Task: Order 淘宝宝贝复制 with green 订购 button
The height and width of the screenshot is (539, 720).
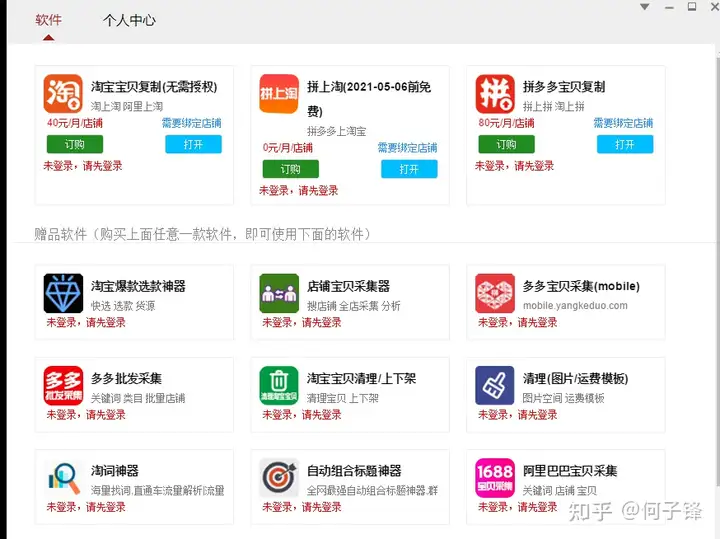Action: point(75,144)
